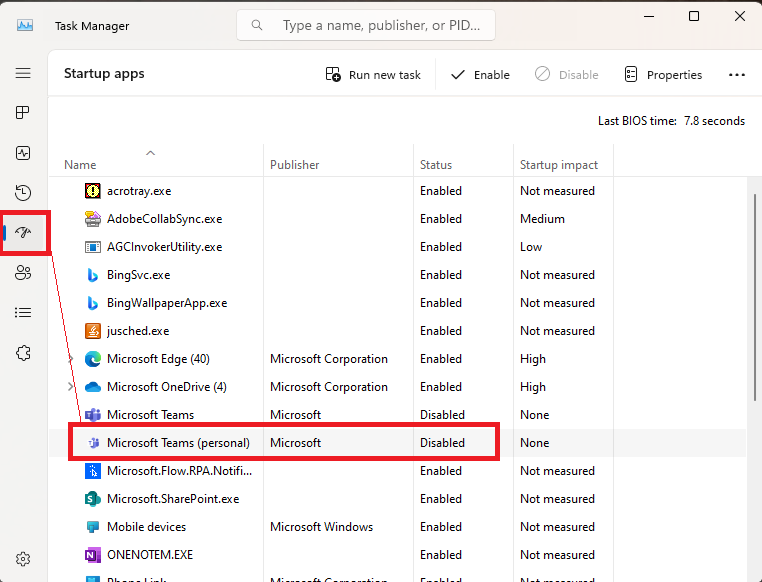The image size is (762, 582).
Task: Open Task Manager settings gear
Action: tap(23, 559)
